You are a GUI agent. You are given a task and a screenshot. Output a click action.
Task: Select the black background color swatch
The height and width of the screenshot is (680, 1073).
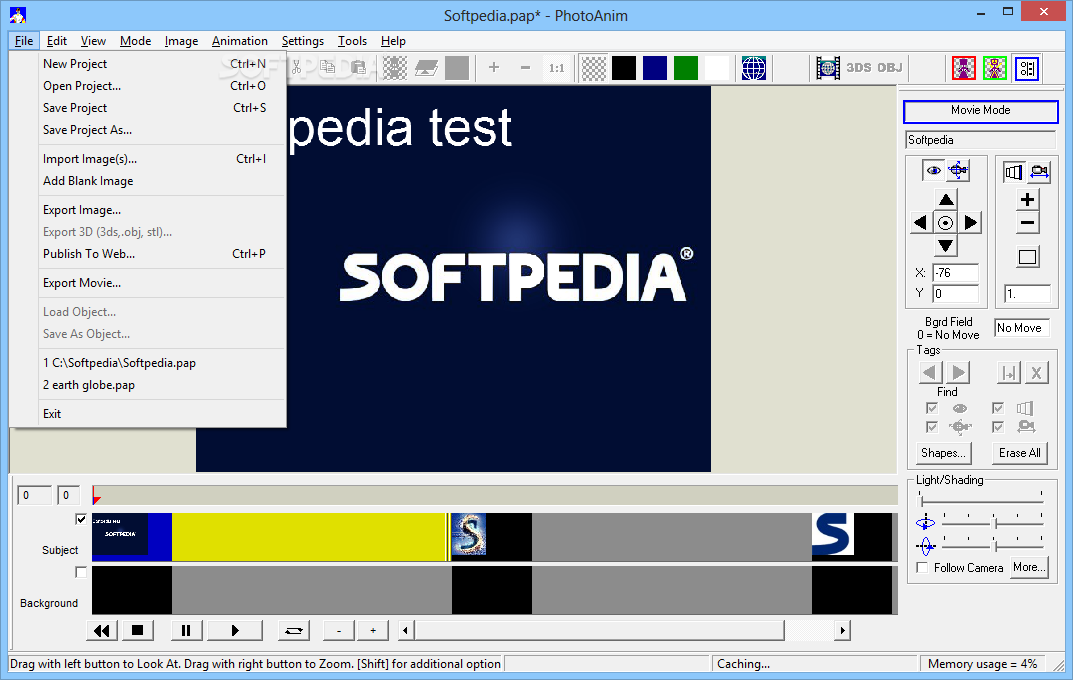pos(624,68)
